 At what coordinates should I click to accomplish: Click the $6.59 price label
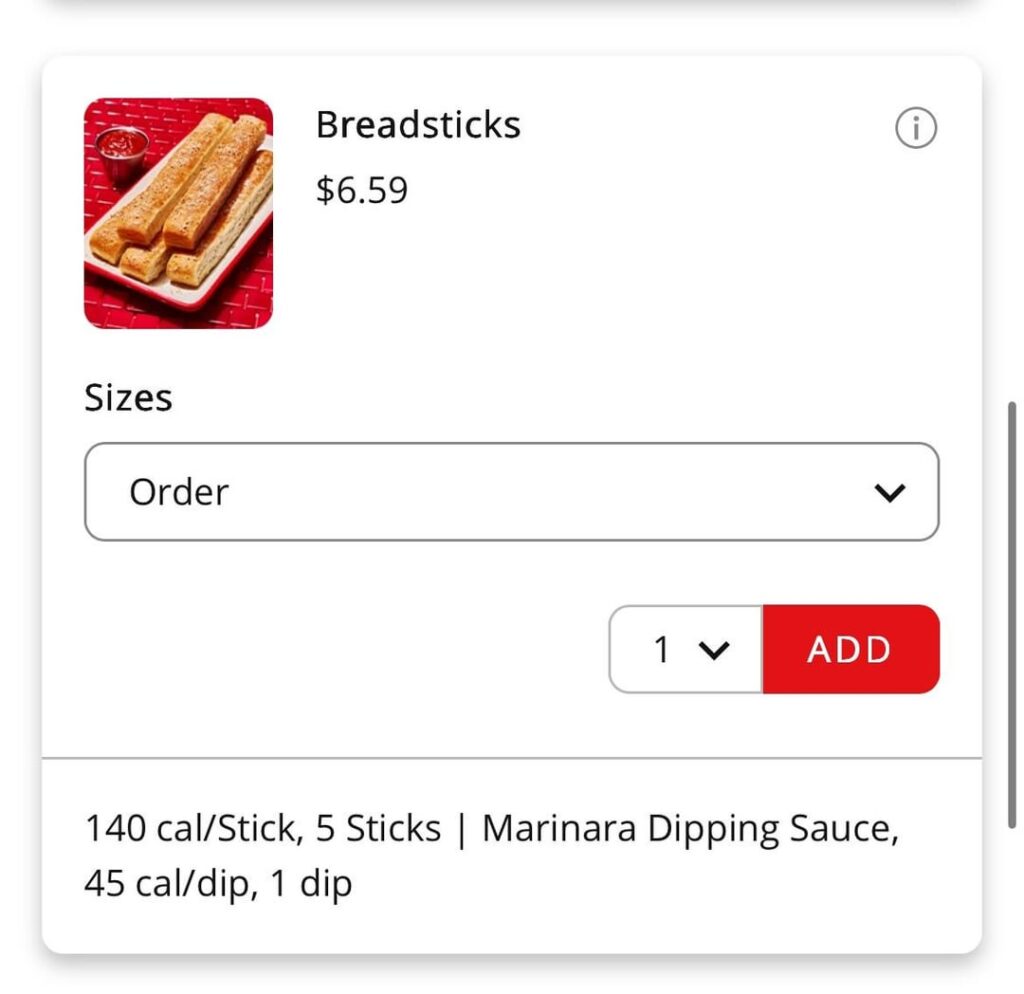(x=361, y=190)
